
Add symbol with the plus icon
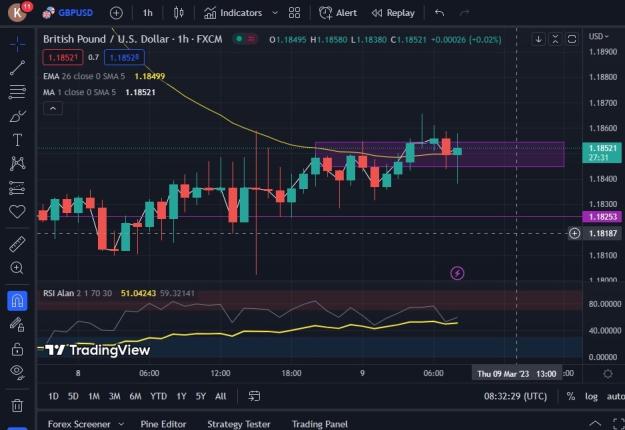pyautogui.click(x=116, y=13)
